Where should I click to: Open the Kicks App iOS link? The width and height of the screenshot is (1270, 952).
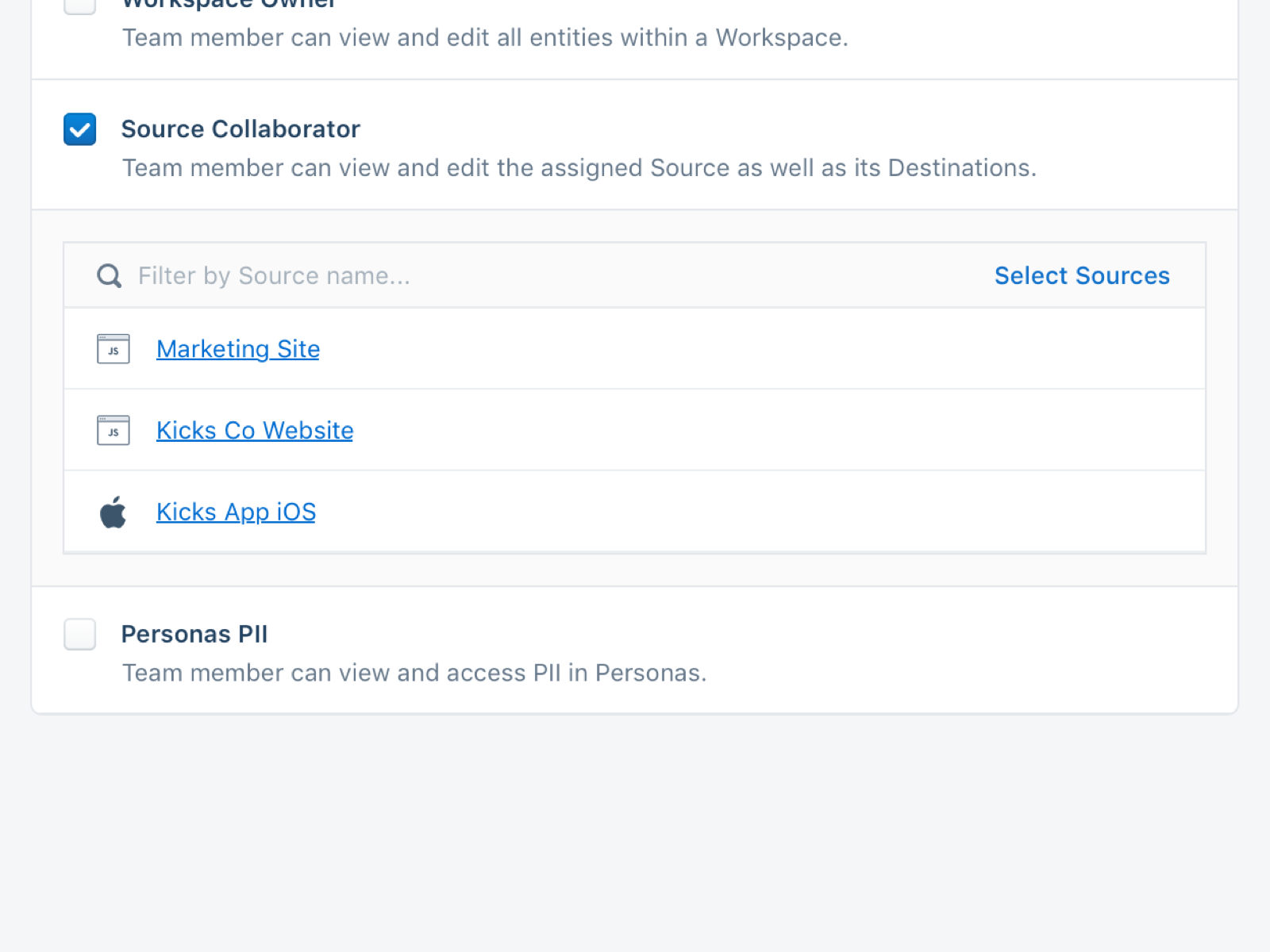pyautogui.click(x=236, y=512)
